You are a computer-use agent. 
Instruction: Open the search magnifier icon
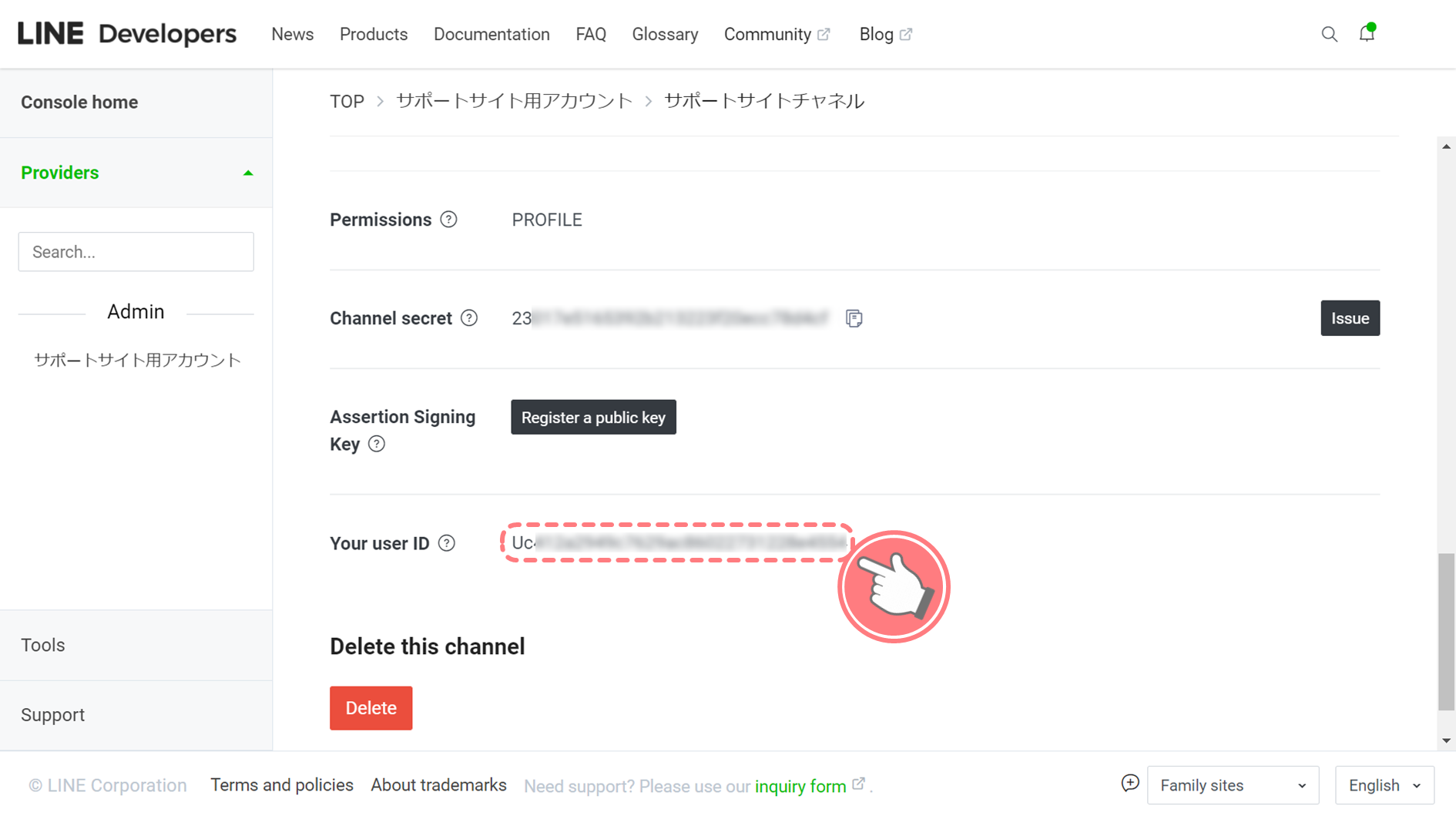1329,34
